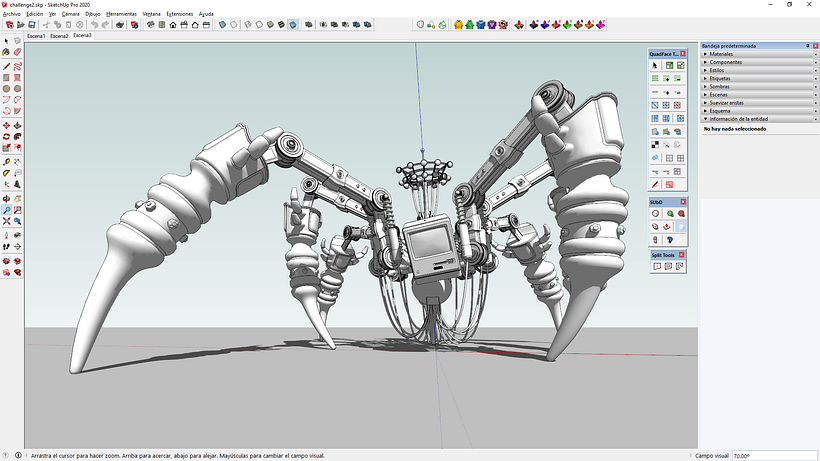This screenshot has height=461, width=820.
Task: Choose the Rotate tool
Action: coord(6,136)
